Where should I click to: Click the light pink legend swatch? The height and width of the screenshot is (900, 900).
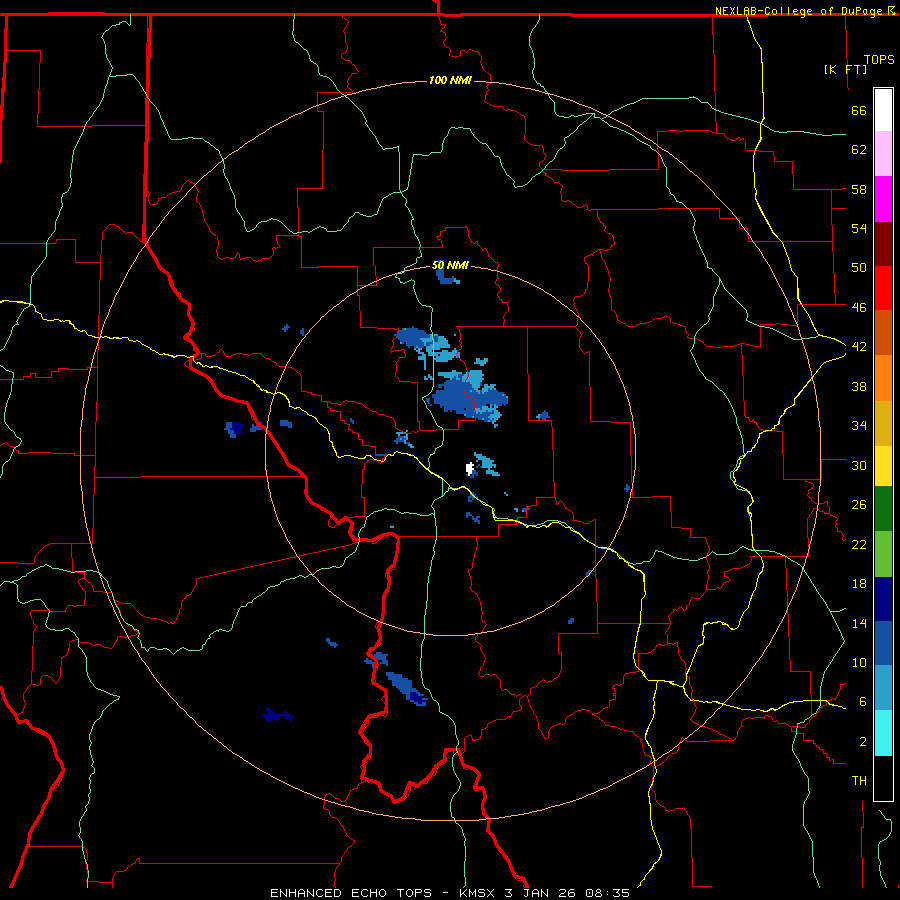click(883, 154)
